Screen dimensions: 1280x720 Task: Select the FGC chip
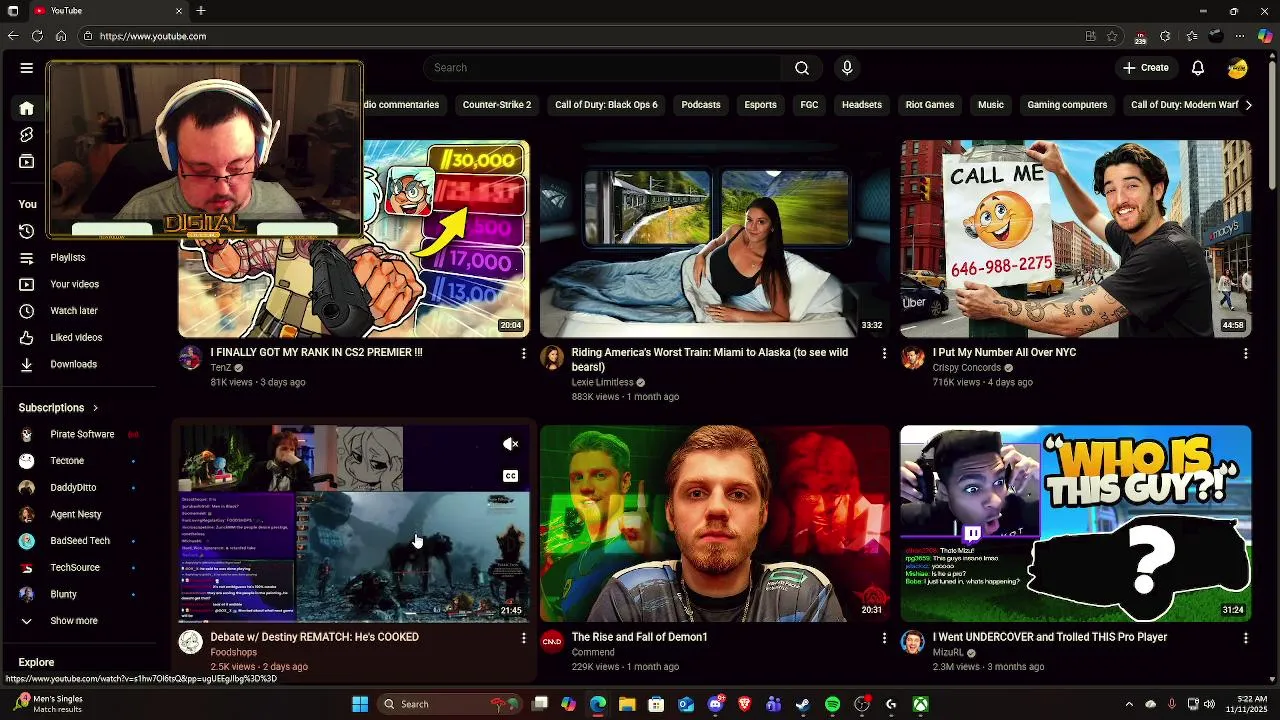pyautogui.click(x=809, y=105)
